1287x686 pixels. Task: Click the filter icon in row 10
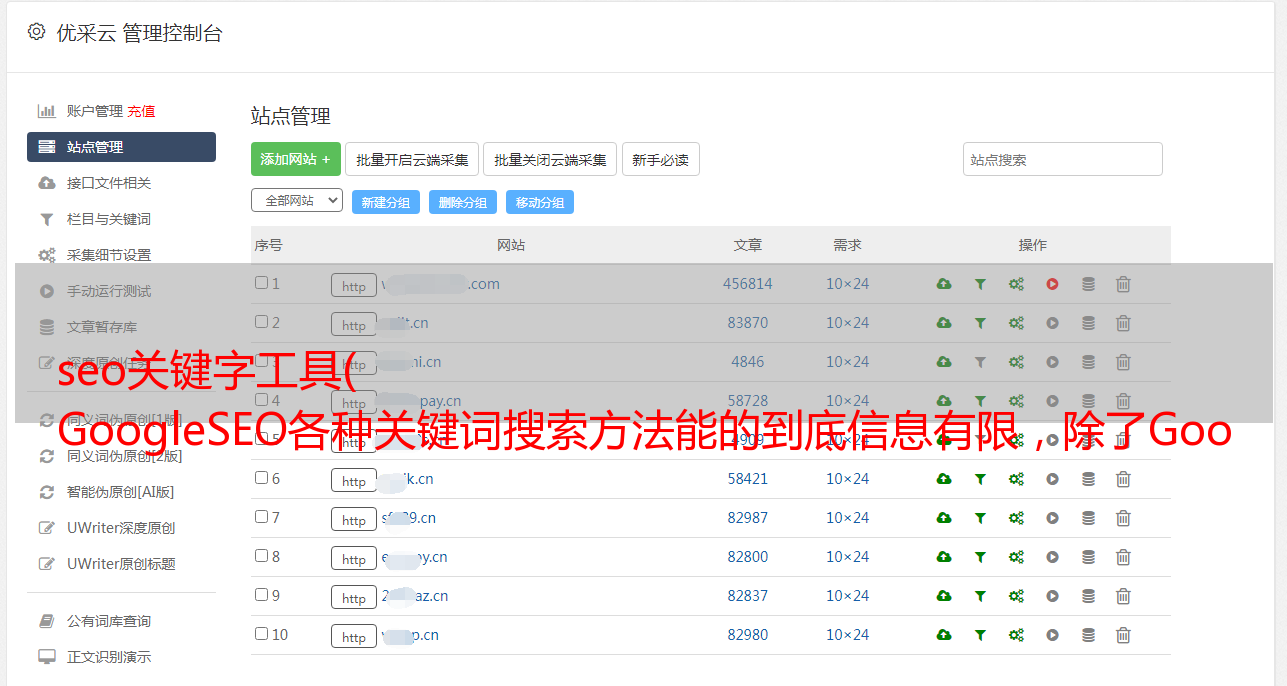click(980, 635)
